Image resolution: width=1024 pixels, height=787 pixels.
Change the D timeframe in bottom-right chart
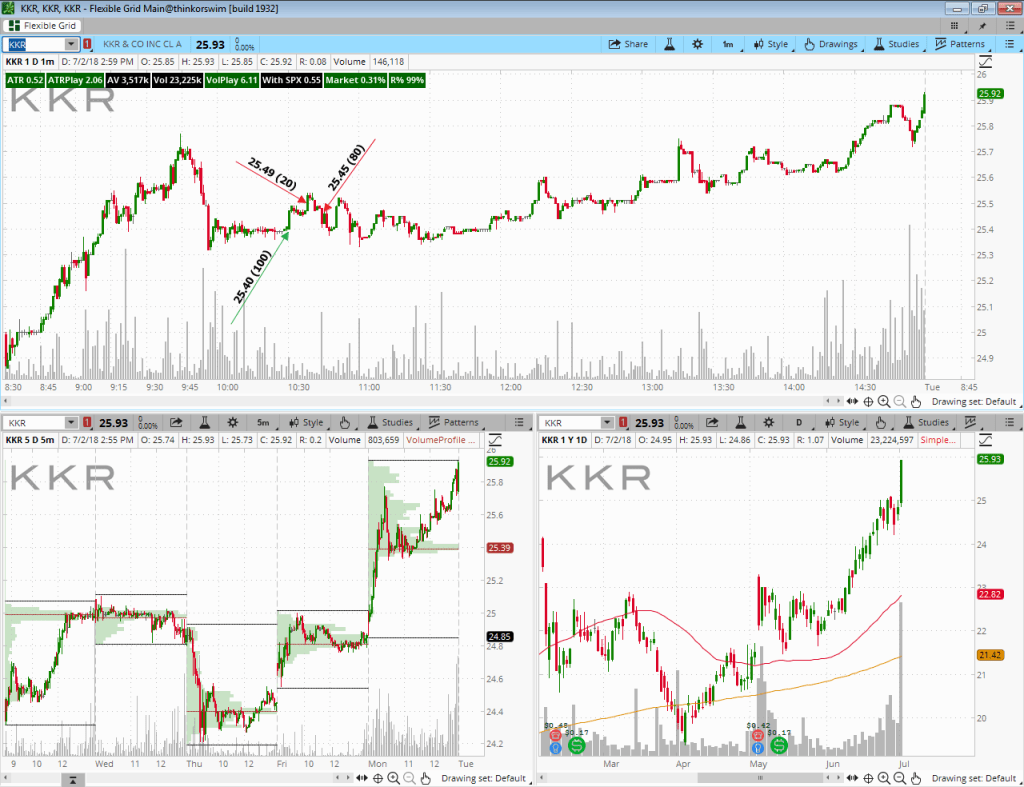tap(799, 423)
